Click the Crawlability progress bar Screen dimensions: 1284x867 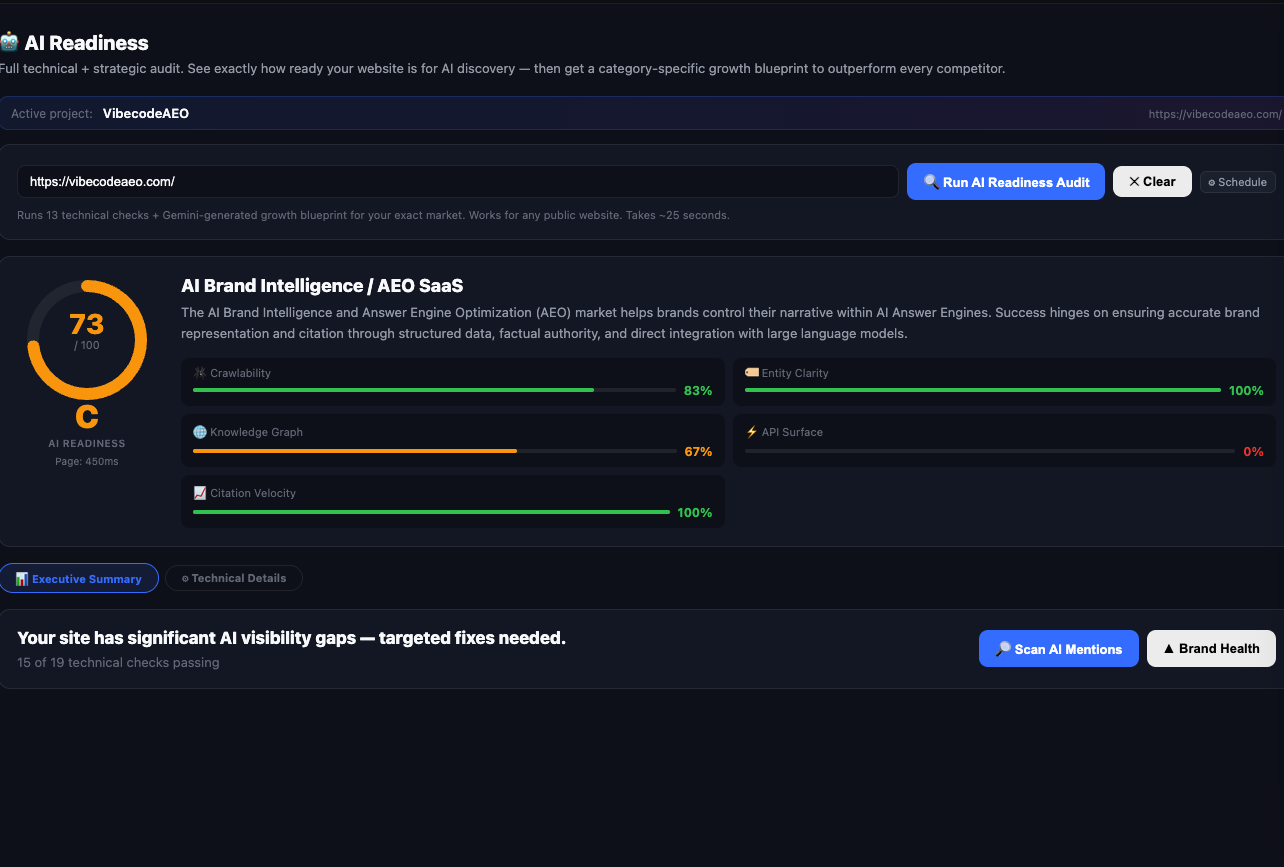pos(434,390)
